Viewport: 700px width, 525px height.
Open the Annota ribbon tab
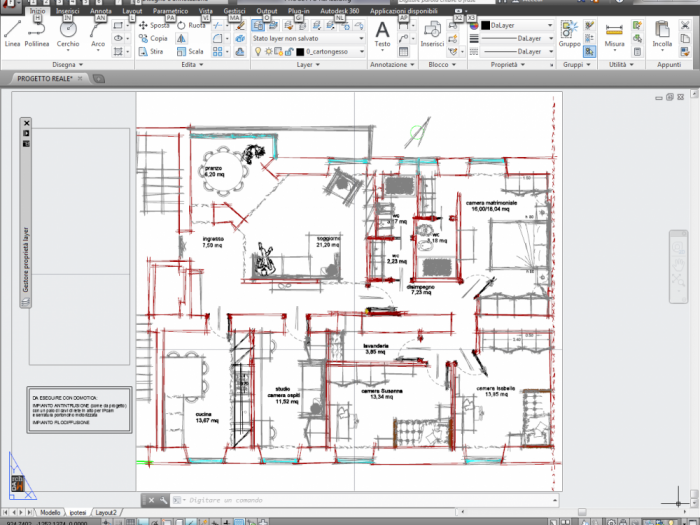(x=101, y=11)
